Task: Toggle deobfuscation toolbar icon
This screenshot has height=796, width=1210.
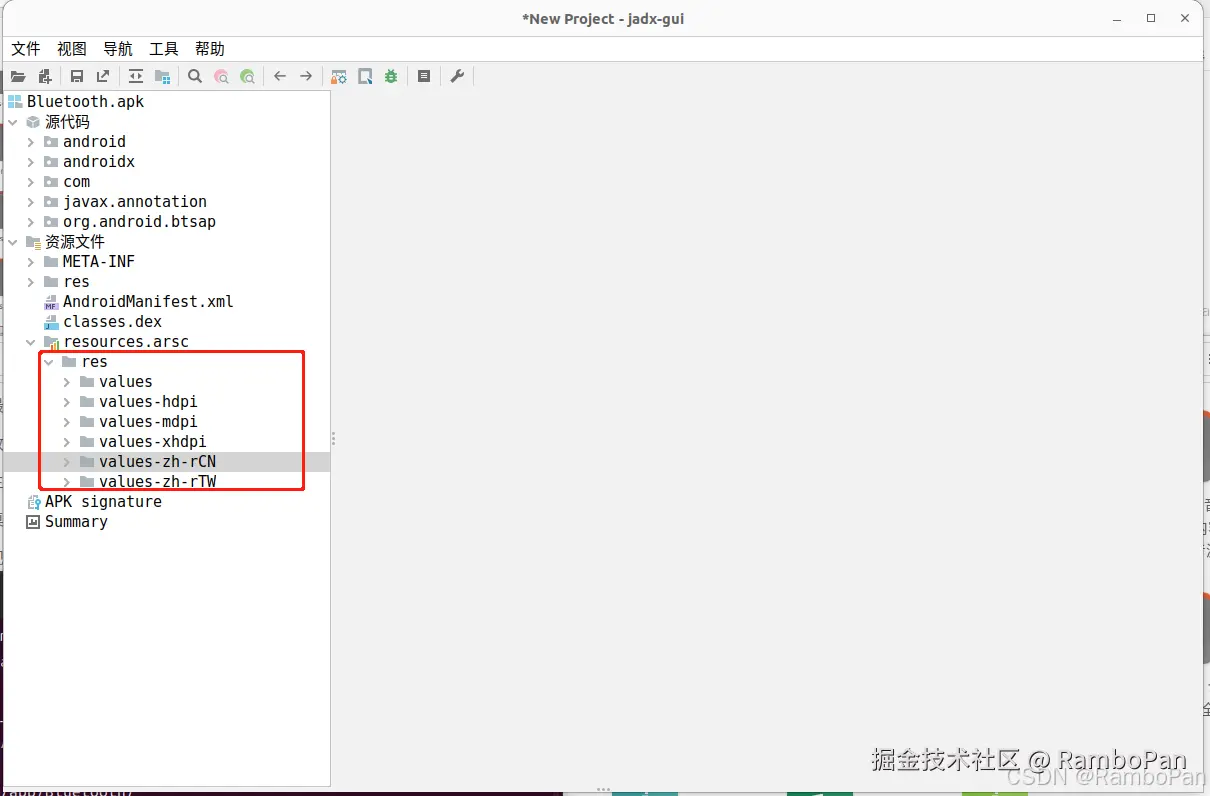Action: (x=339, y=76)
